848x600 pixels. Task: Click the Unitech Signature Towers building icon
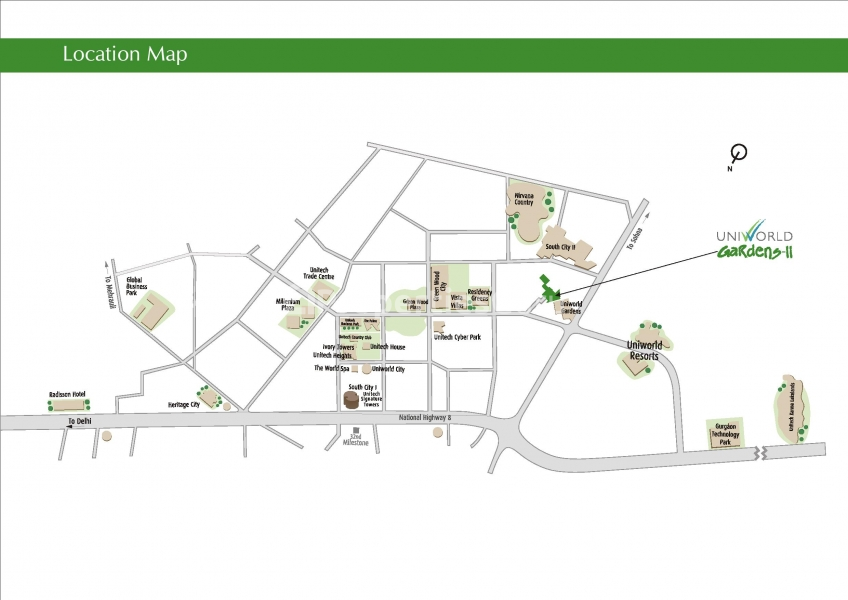pos(352,400)
